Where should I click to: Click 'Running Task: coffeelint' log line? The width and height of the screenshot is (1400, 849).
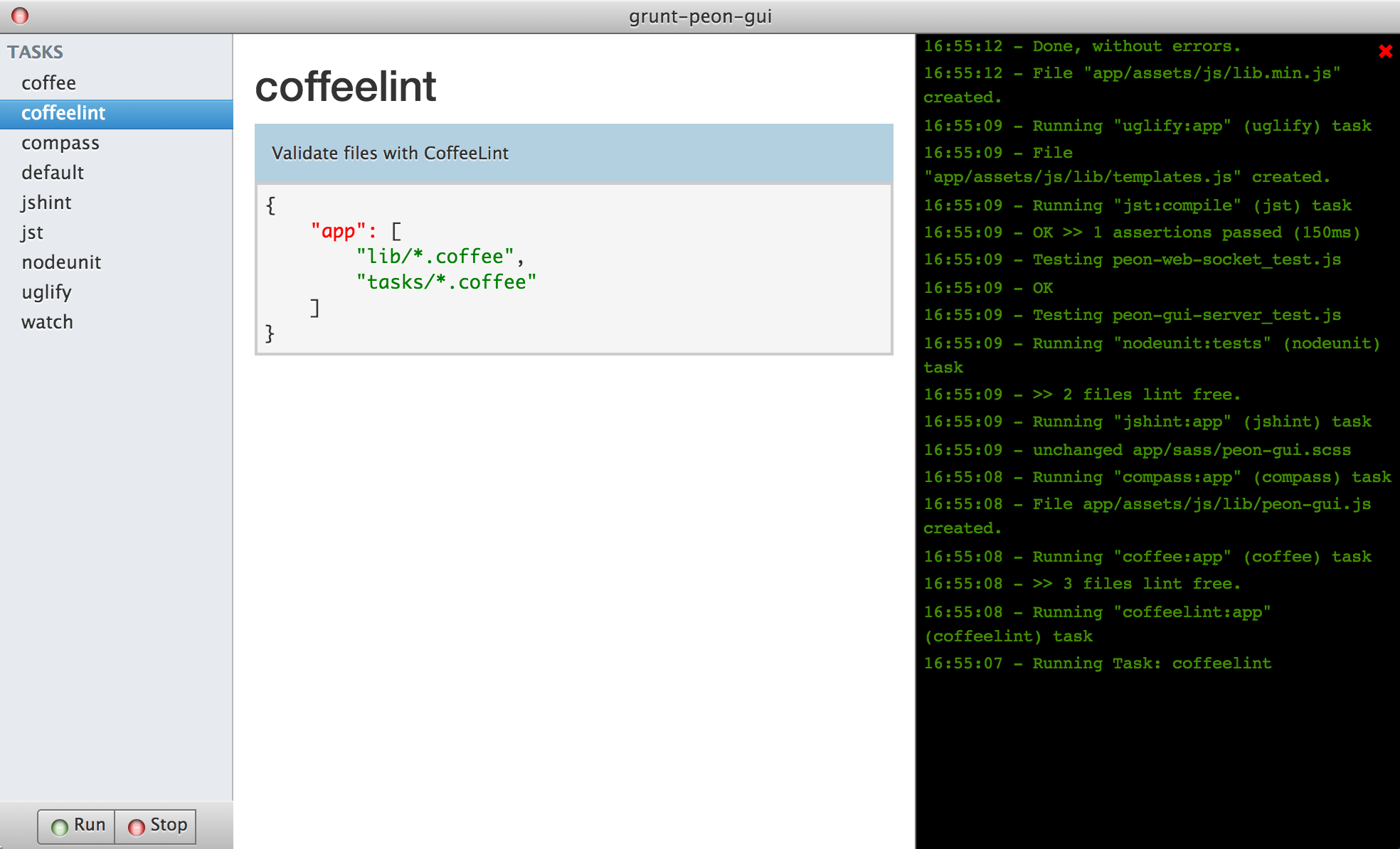point(1097,663)
